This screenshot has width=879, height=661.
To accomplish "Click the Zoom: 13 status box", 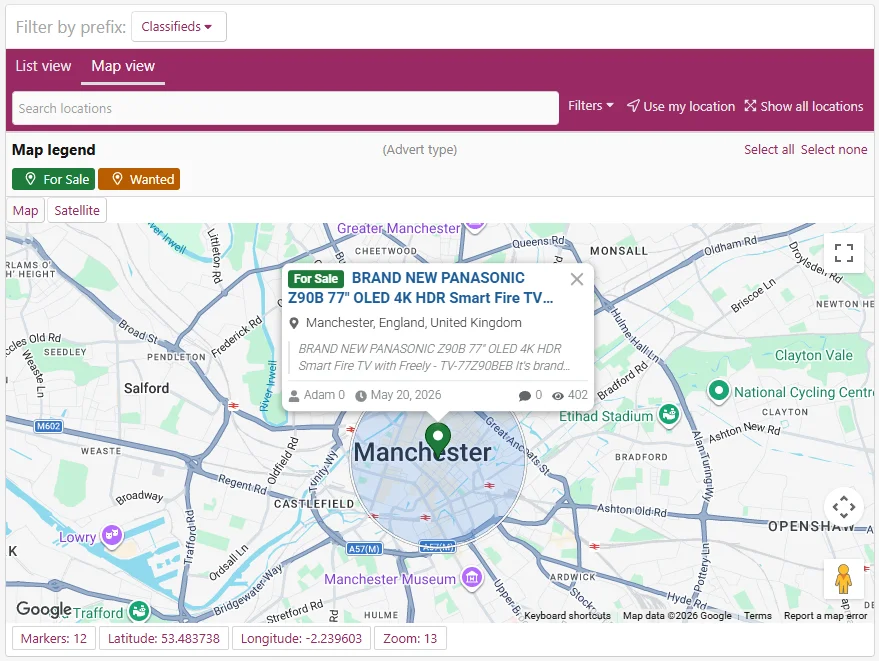I will click(410, 639).
